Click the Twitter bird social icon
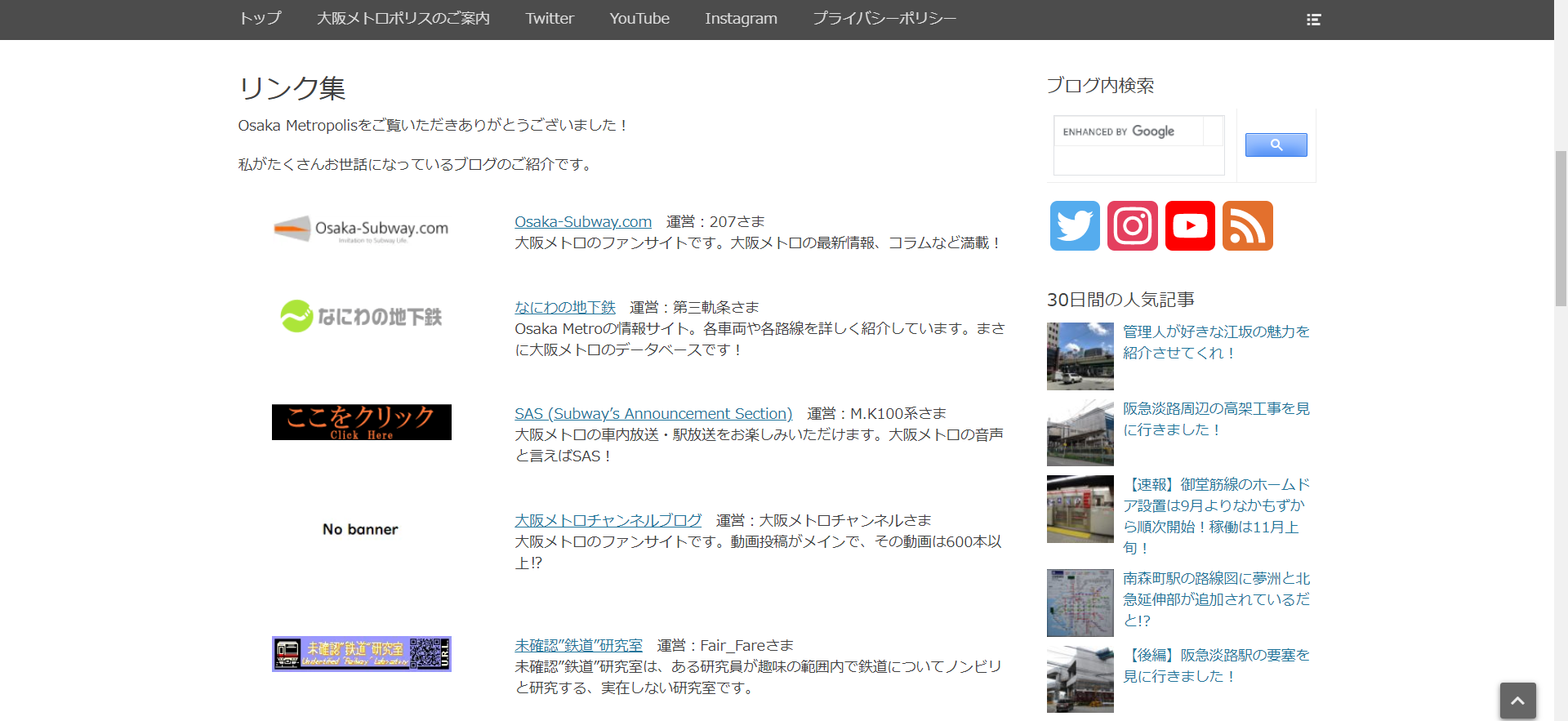The width and height of the screenshot is (1568, 721). pyautogui.click(x=1075, y=225)
